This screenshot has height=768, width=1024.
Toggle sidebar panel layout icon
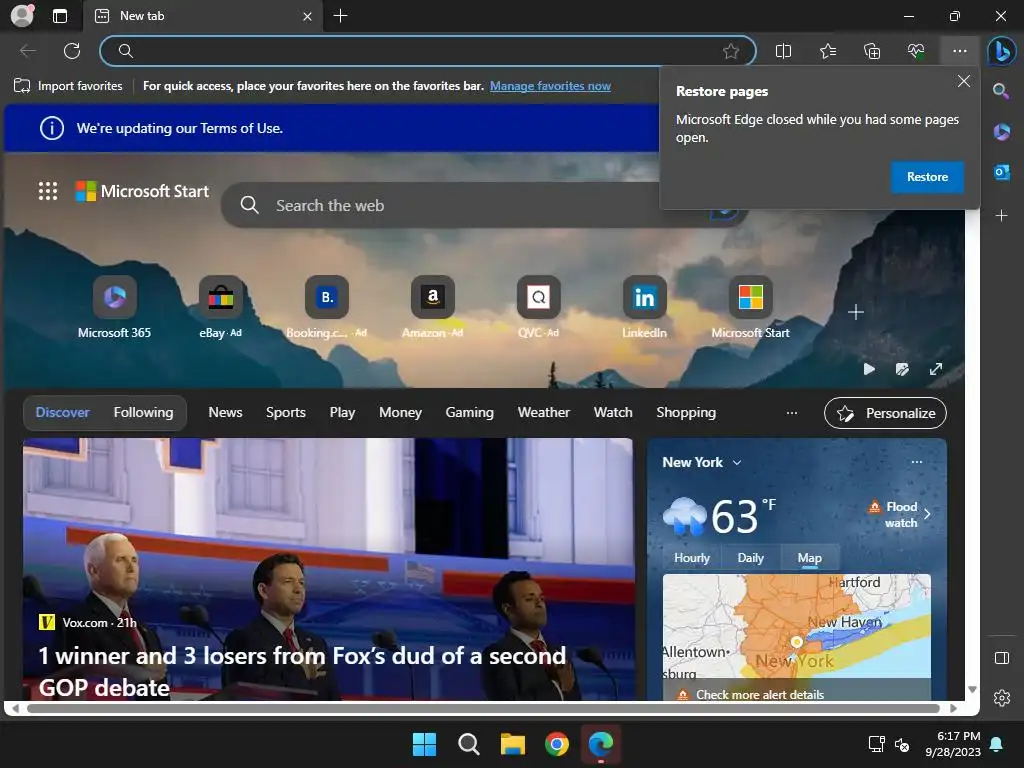click(1001, 658)
